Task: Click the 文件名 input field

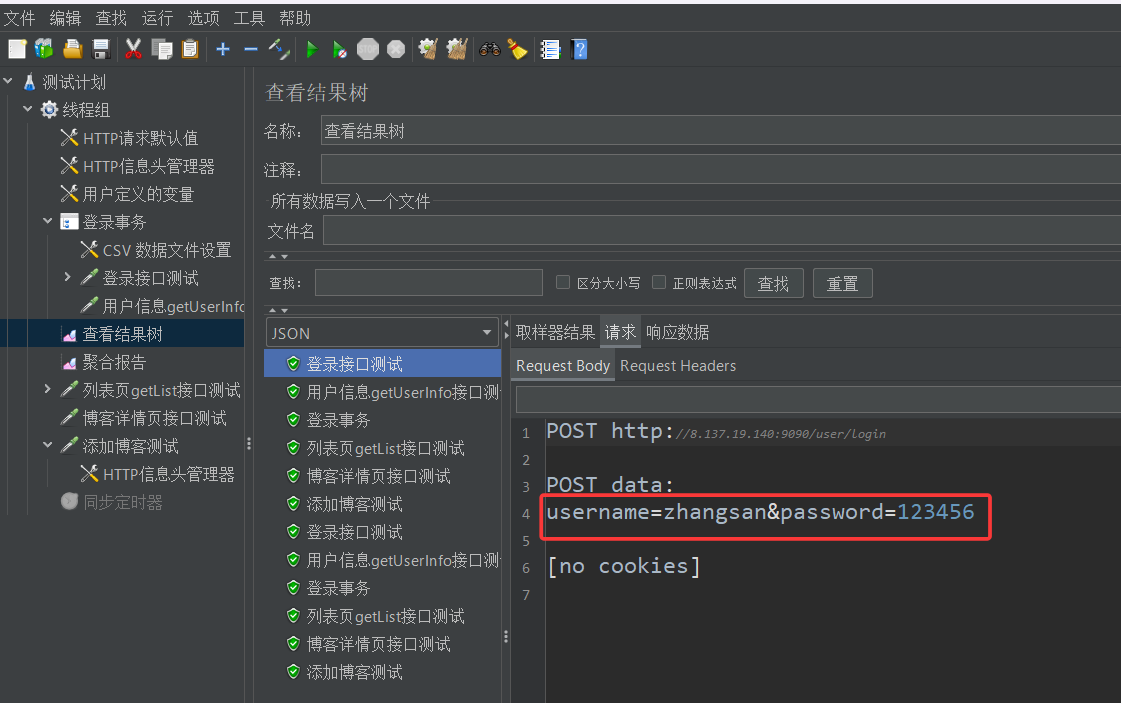Action: 722,231
